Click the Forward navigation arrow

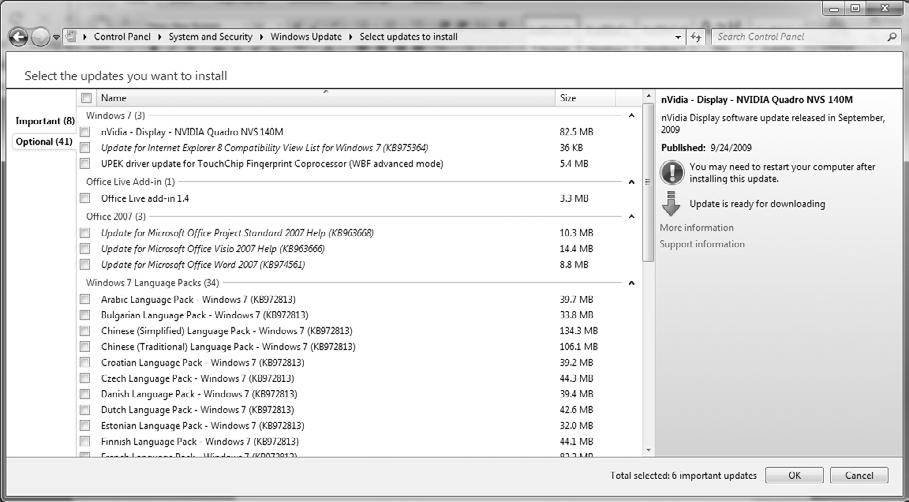click(x=41, y=38)
